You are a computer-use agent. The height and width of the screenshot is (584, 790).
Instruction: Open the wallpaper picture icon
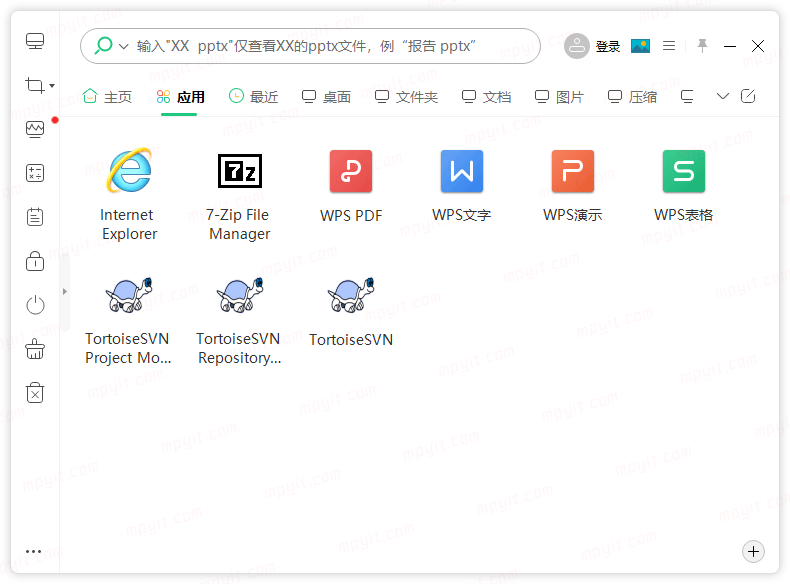(640, 46)
